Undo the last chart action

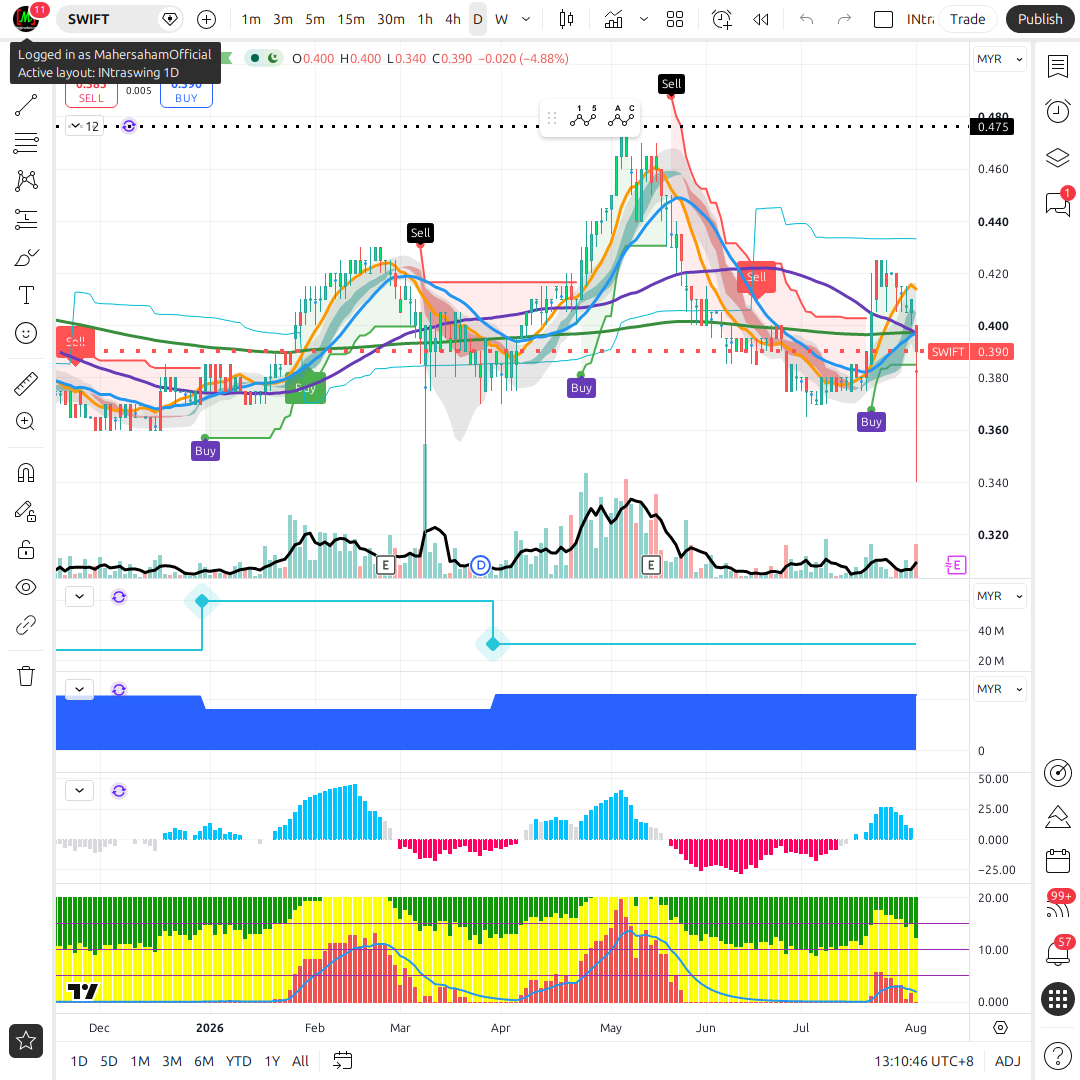807,19
